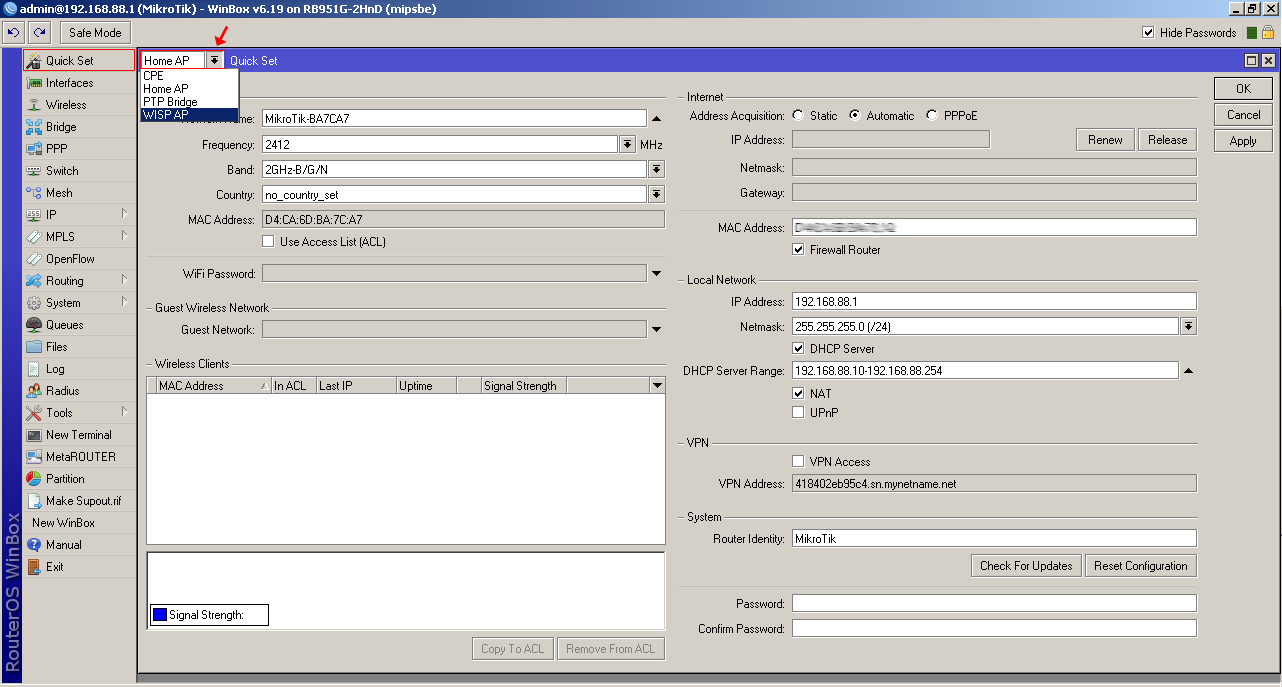
Task: Open MetaROUTER via its sidebar icon
Action: (34, 457)
